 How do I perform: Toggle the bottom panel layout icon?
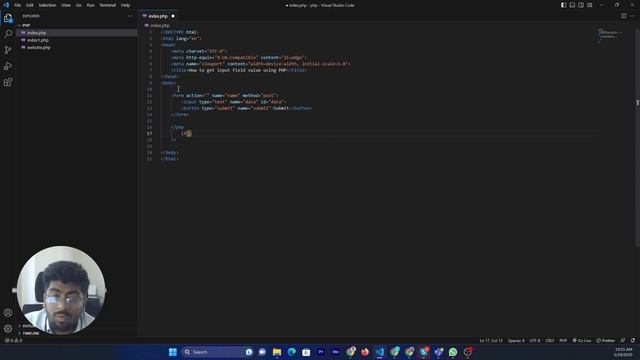572,5
